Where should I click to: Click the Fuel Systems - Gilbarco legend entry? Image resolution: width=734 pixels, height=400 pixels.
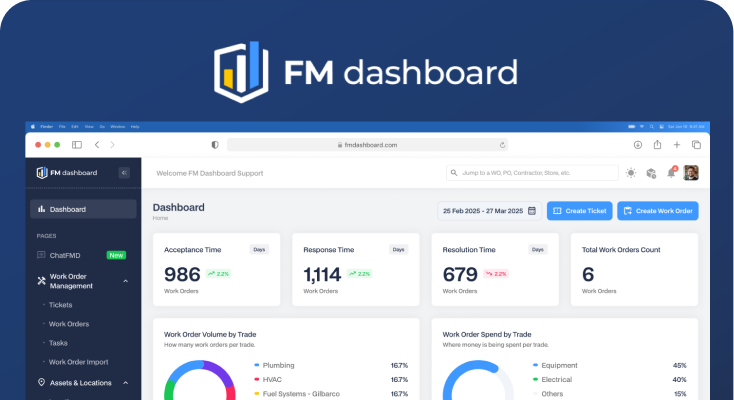297,394
